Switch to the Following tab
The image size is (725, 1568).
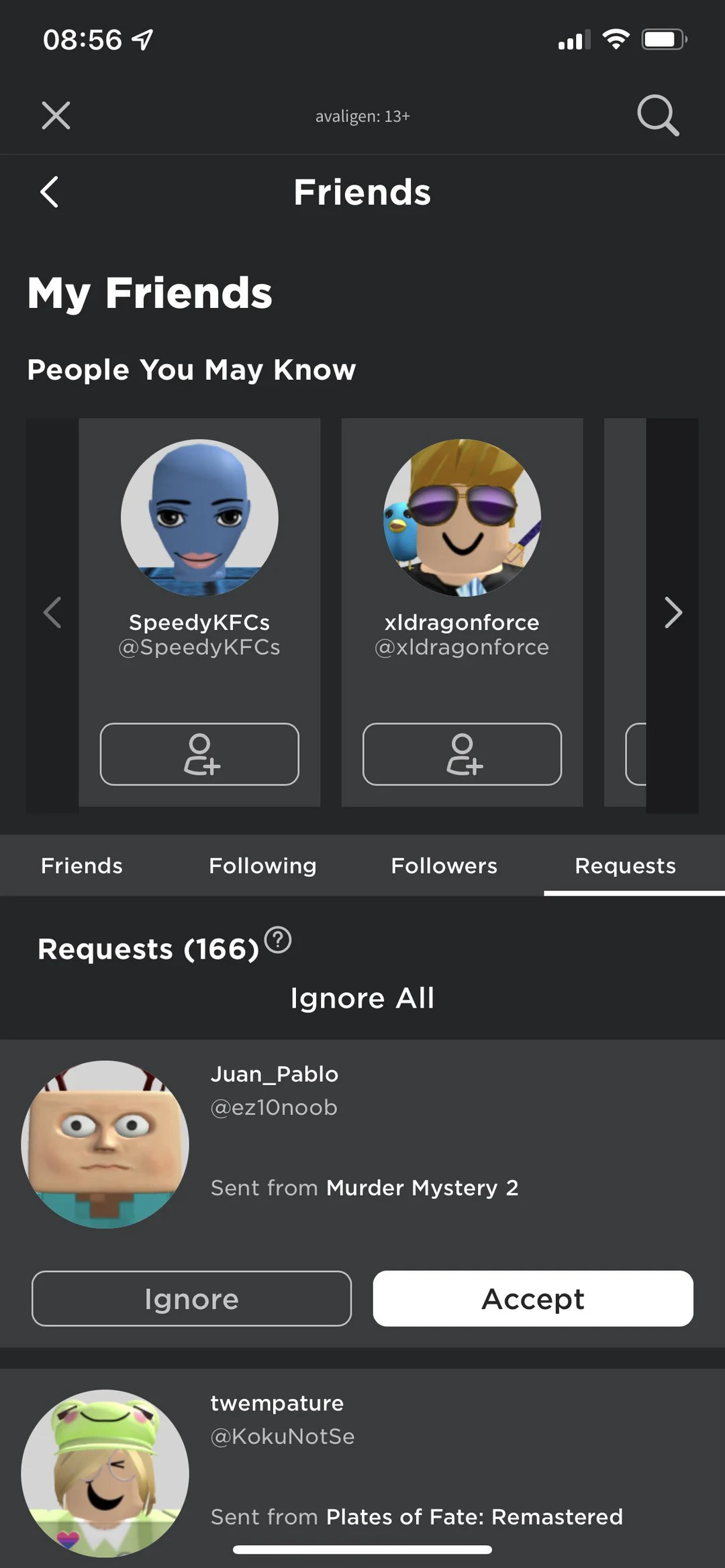[x=262, y=866]
